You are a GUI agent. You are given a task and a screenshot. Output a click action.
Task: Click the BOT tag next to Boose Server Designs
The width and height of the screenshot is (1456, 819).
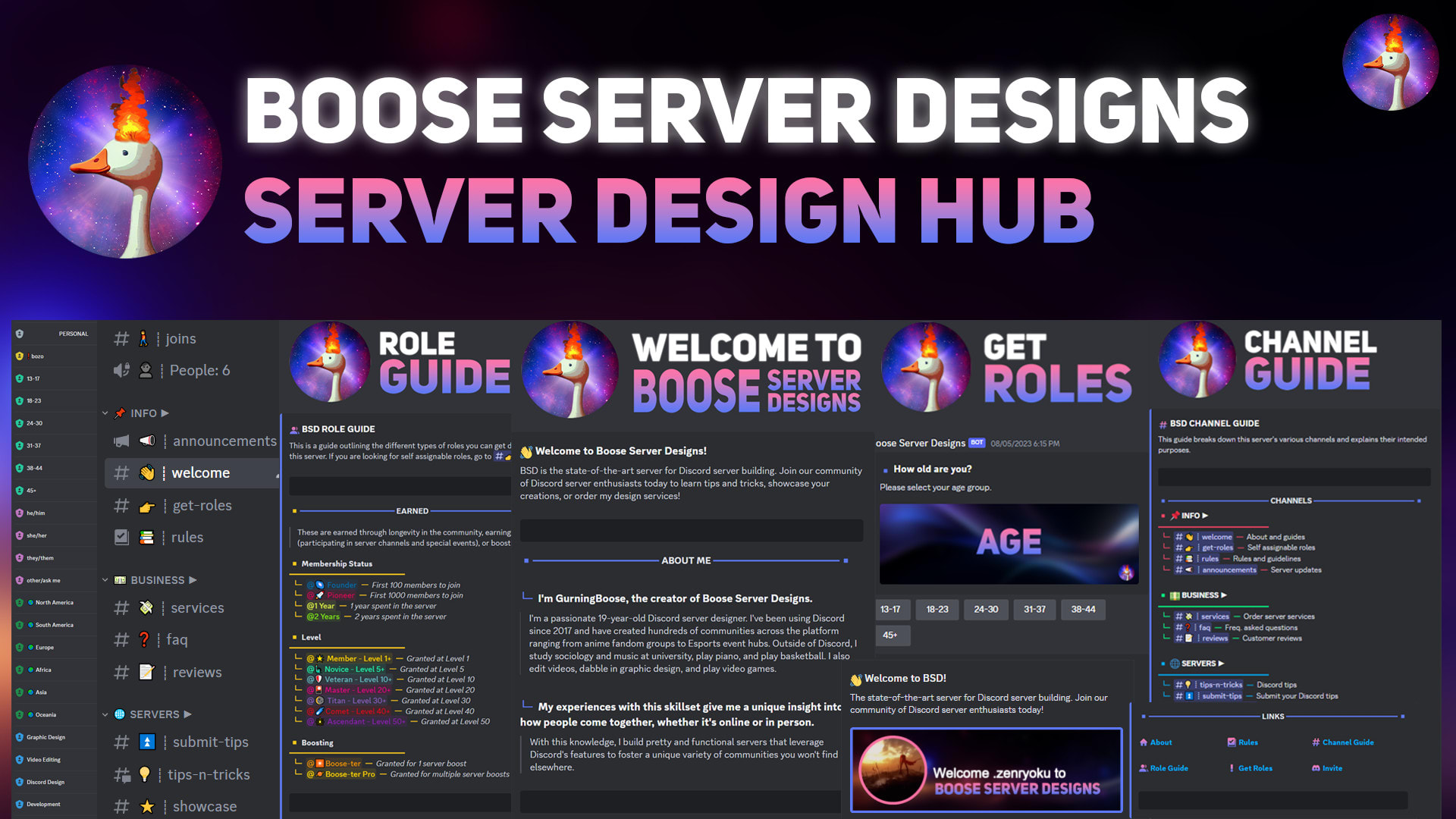[x=977, y=443]
